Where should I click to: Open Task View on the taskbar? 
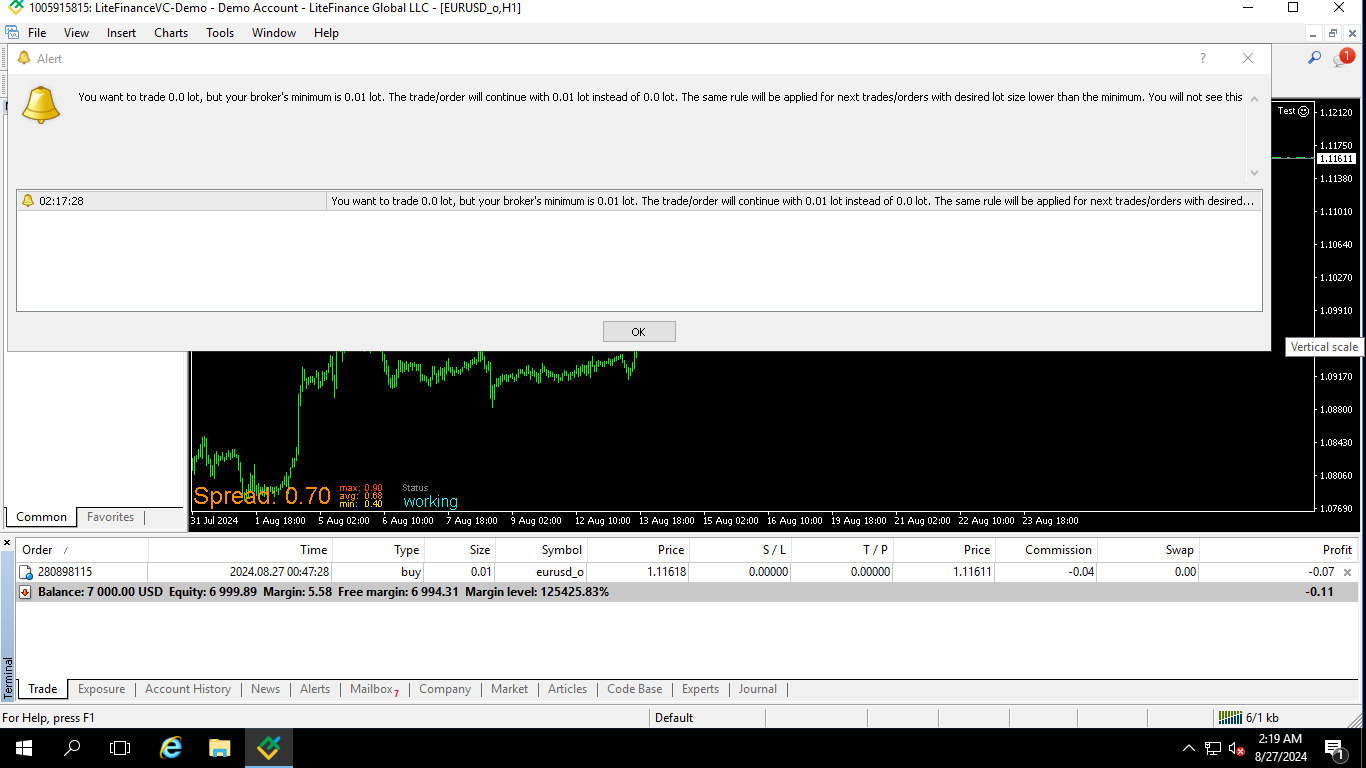click(120, 748)
